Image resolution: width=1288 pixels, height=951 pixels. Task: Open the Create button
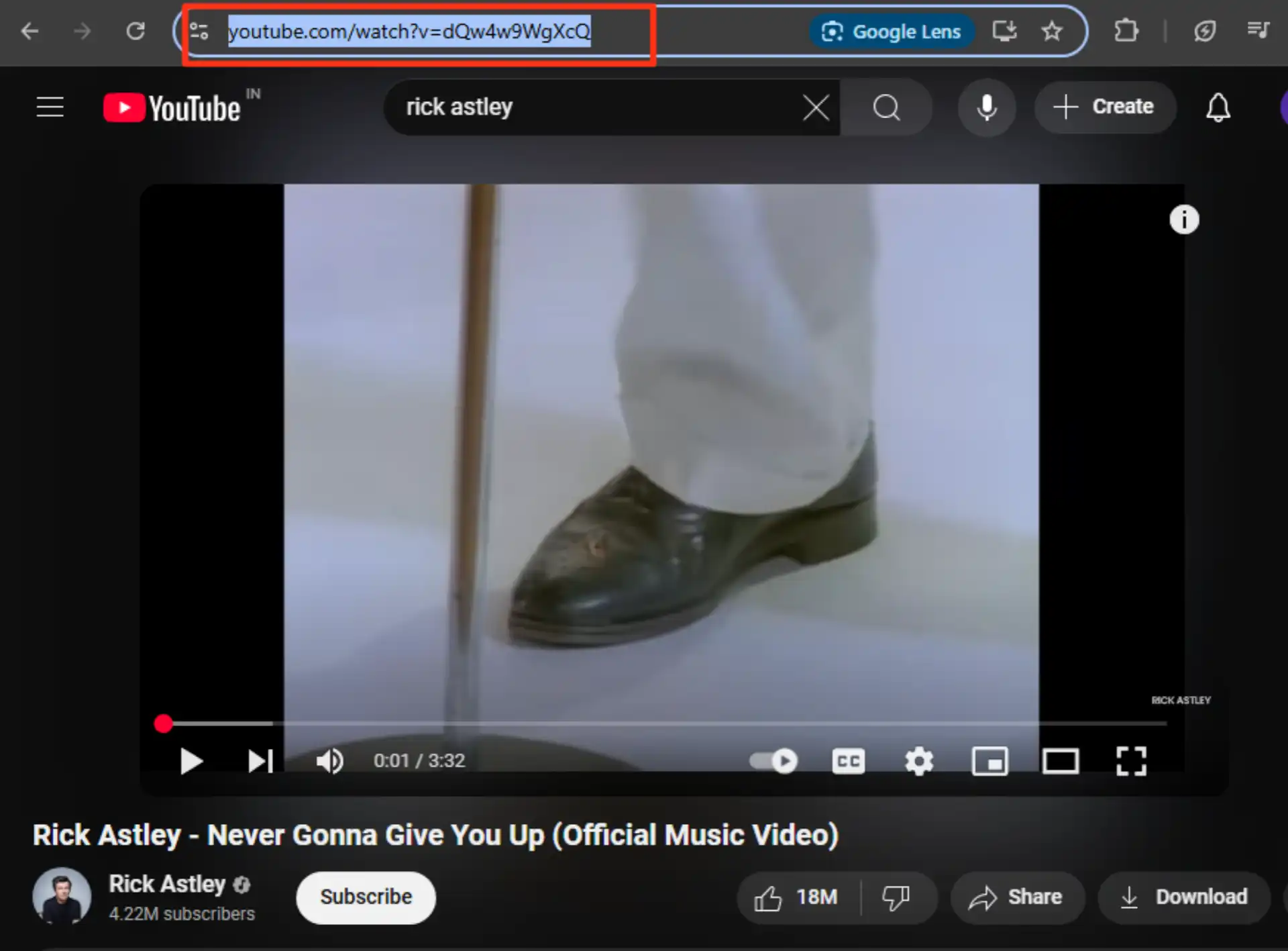1106,107
